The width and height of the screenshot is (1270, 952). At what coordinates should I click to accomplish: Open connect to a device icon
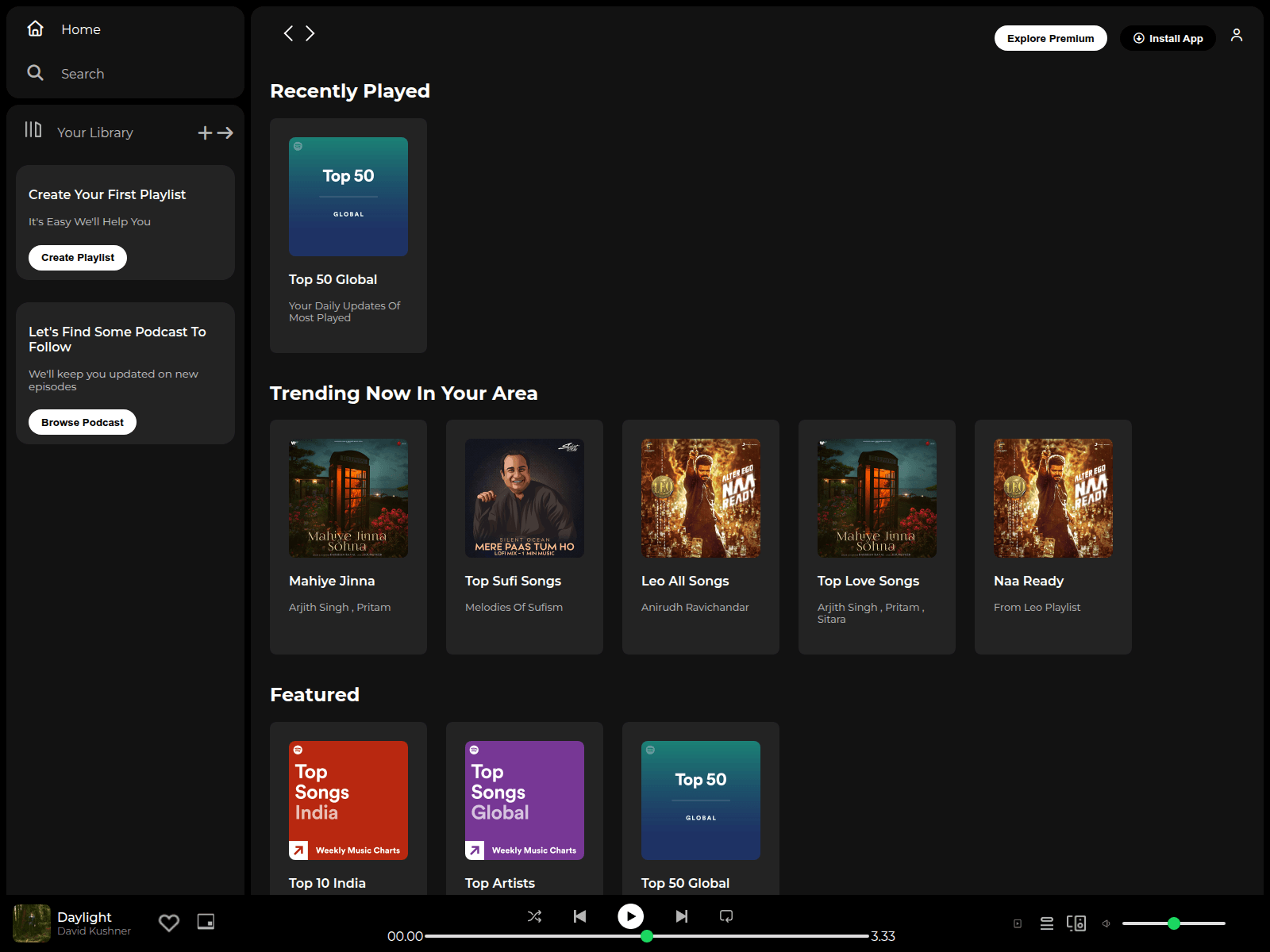coord(1076,923)
